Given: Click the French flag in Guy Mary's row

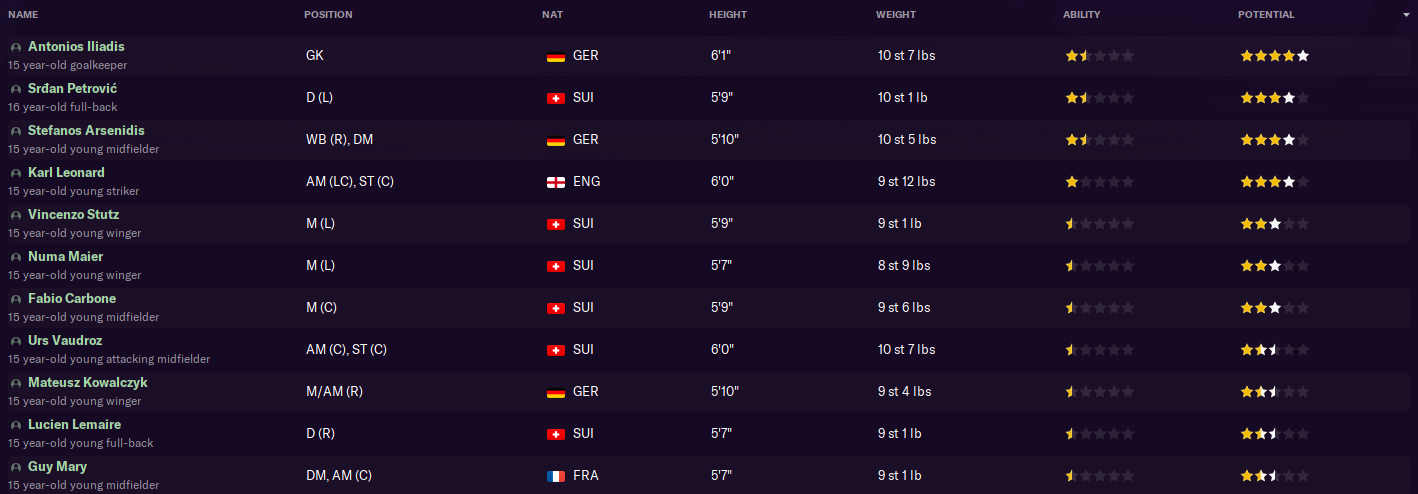Looking at the screenshot, I should pyautogui.click(x=556, y=476).
